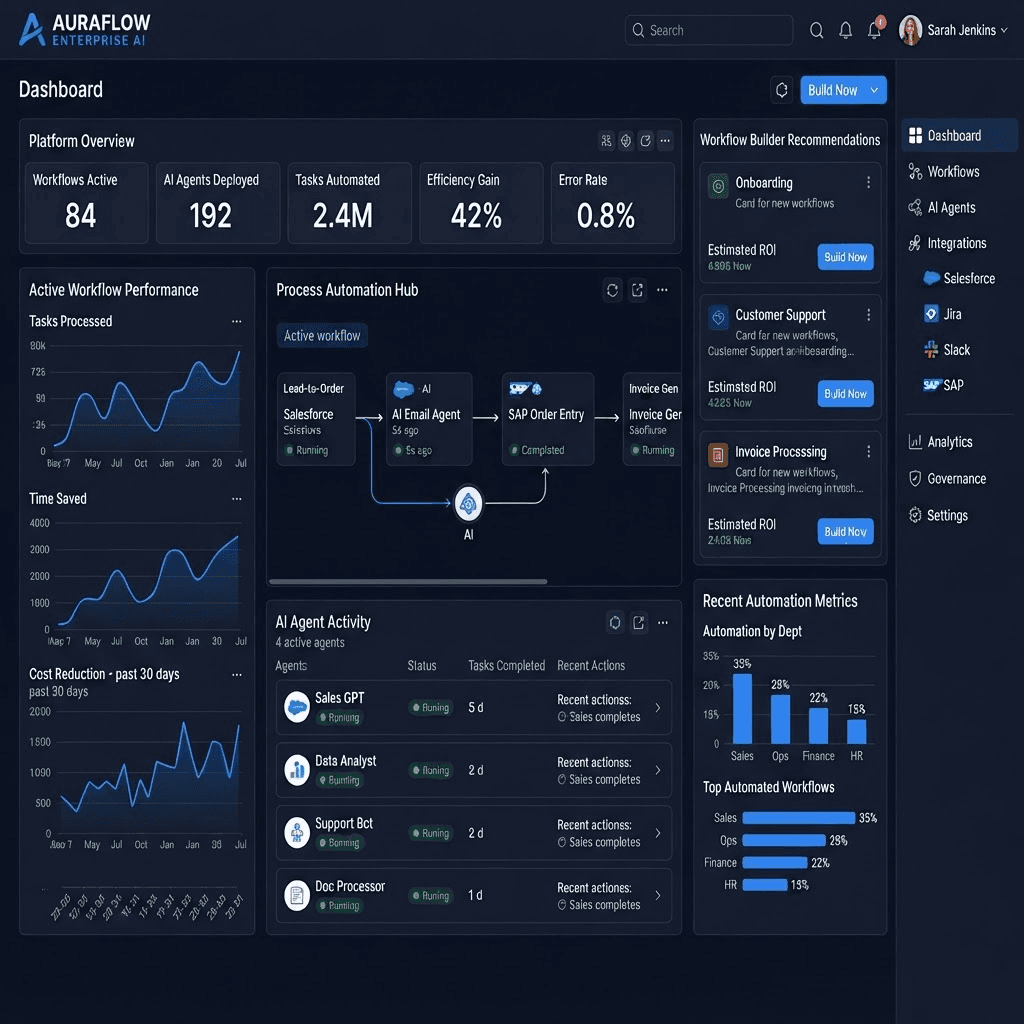Screen dimensions: 1024x1024
Task: Open the Customer Support card kebab menu
Action: coord(869,315)
